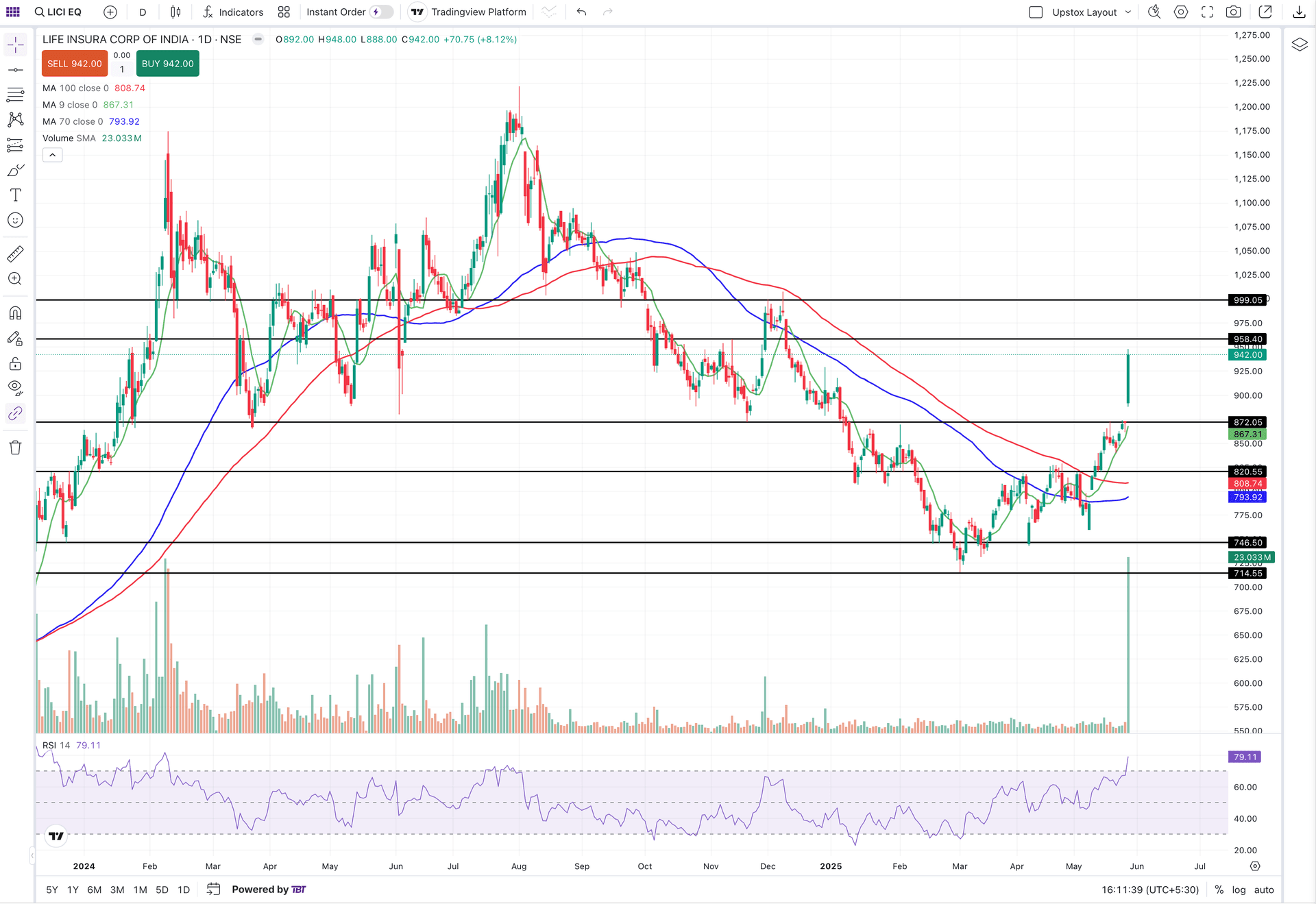Open the symbol status dash menu
The image size is (1316, 904).
coord(258,39)
